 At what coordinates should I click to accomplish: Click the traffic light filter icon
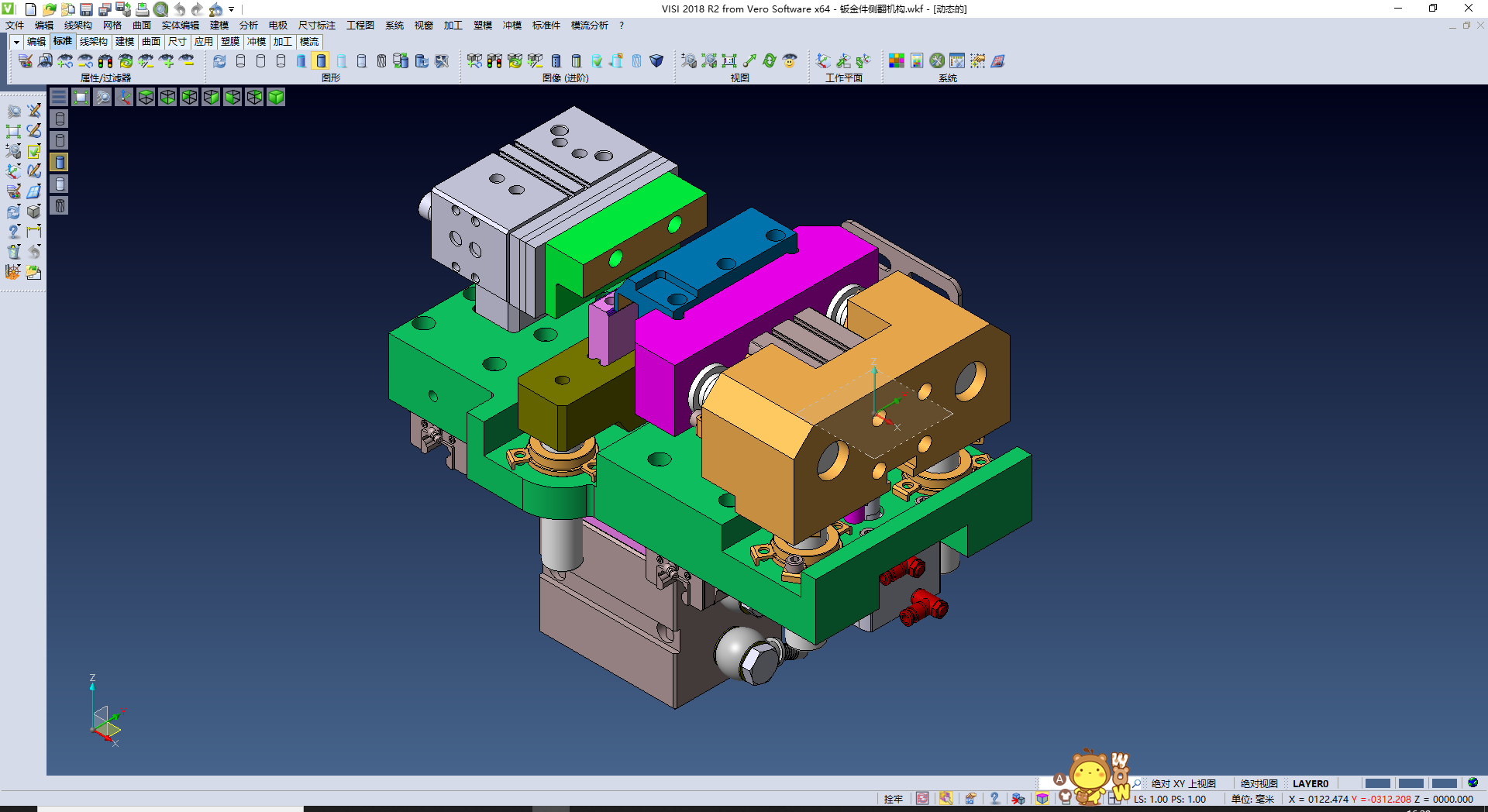point(105,60)
